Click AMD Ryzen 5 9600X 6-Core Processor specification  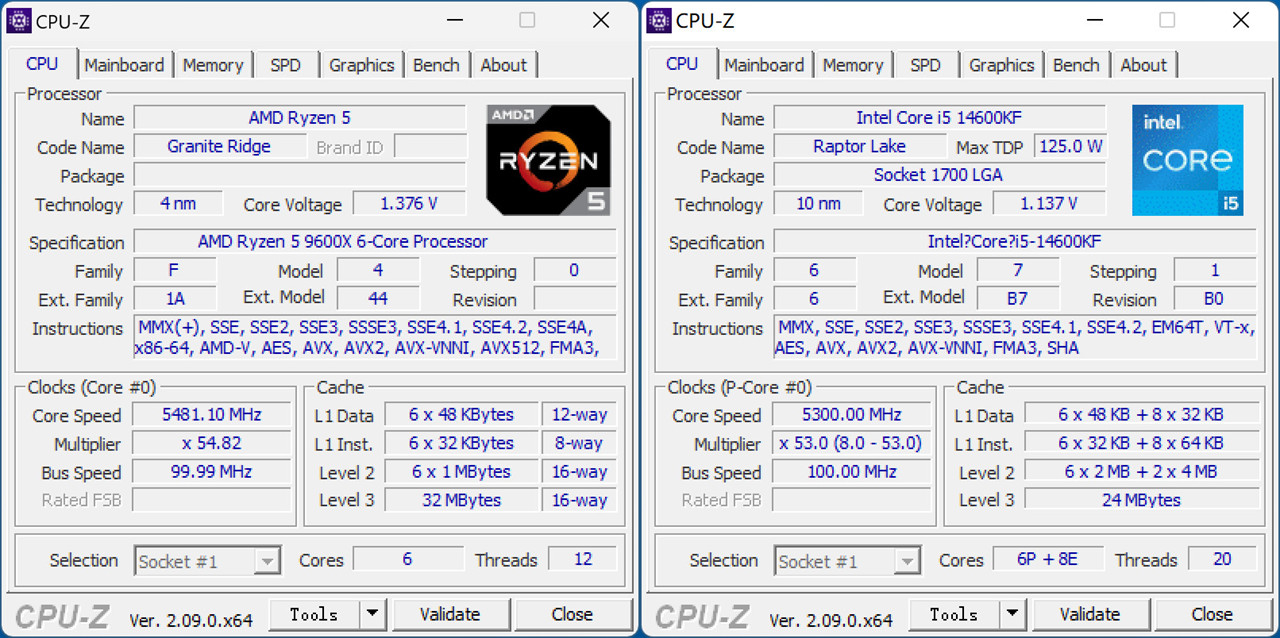point(375,242)
